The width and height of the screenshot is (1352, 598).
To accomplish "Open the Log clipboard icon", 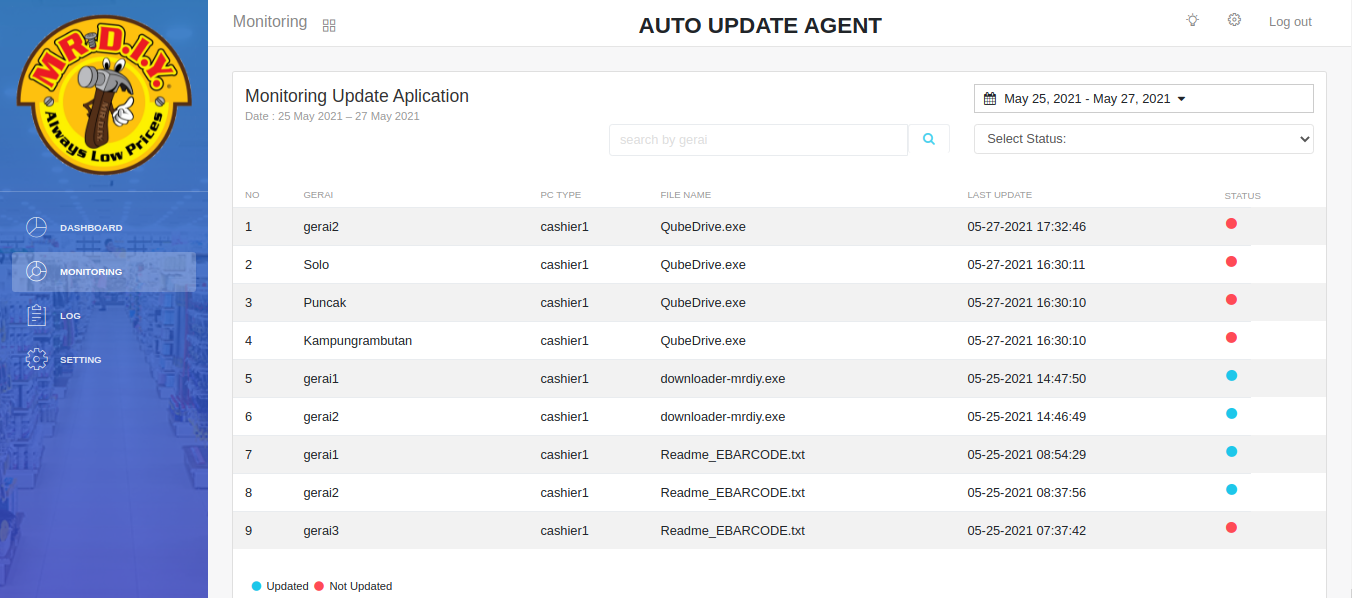I will point(37,316).
